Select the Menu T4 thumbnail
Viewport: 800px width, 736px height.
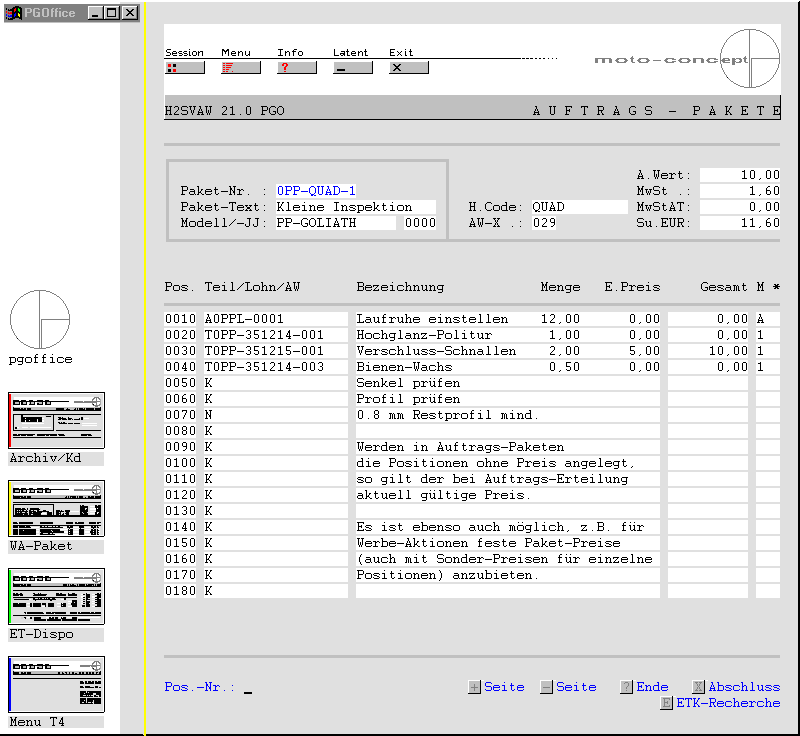tap(56, 684)
